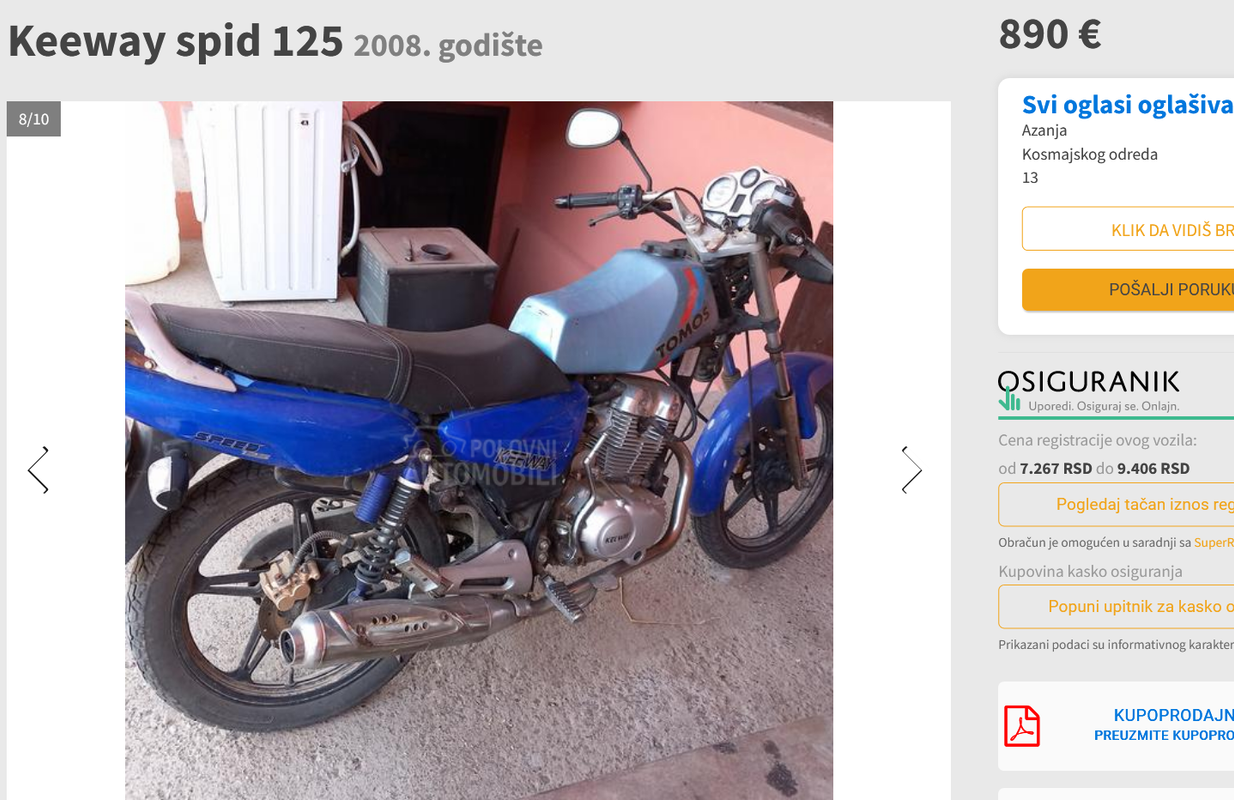Click the Kosmajskog odreda address line

[x=1090, y=154]
